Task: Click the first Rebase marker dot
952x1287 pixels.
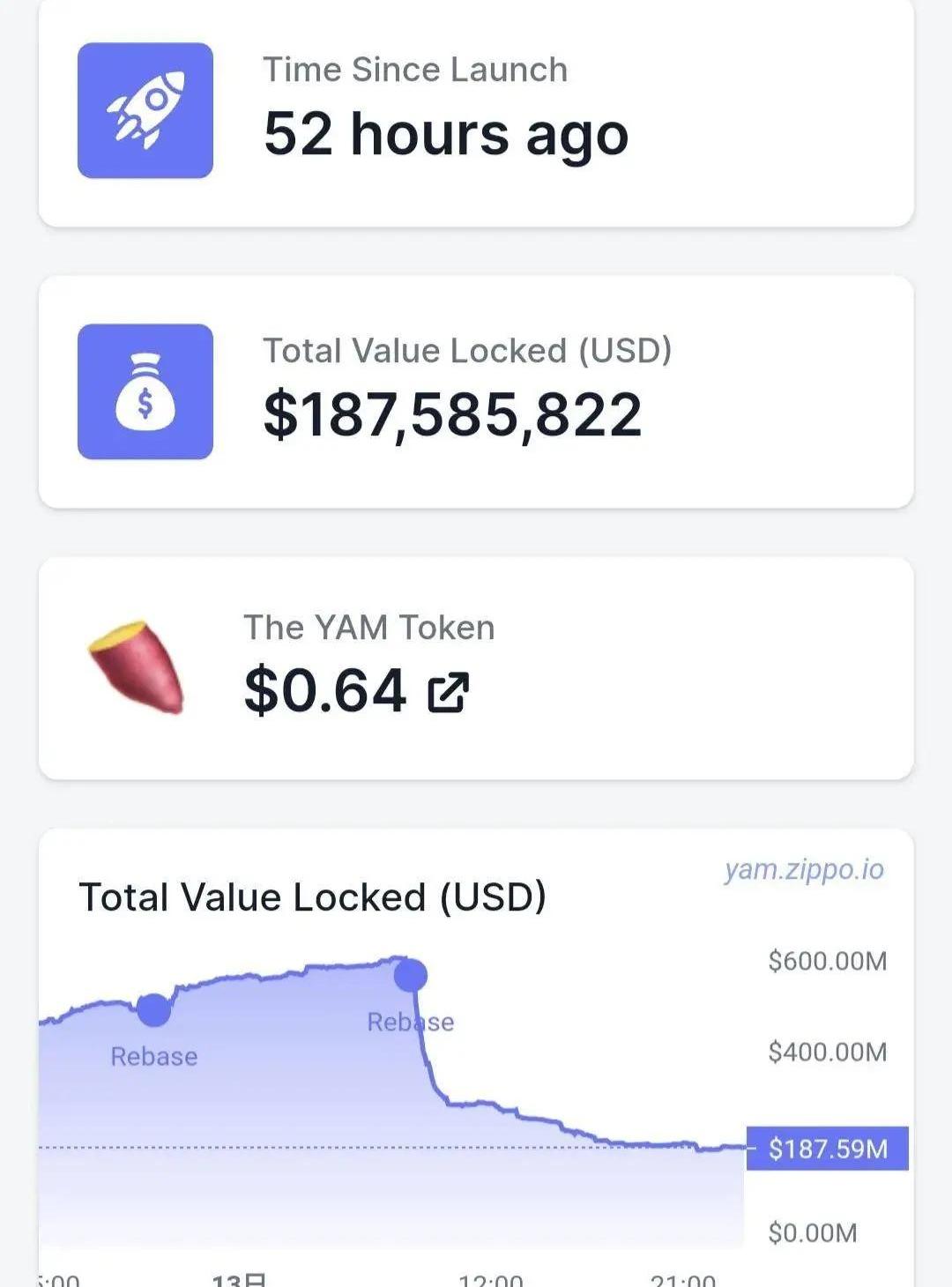Action: (x=154, y=1009)
